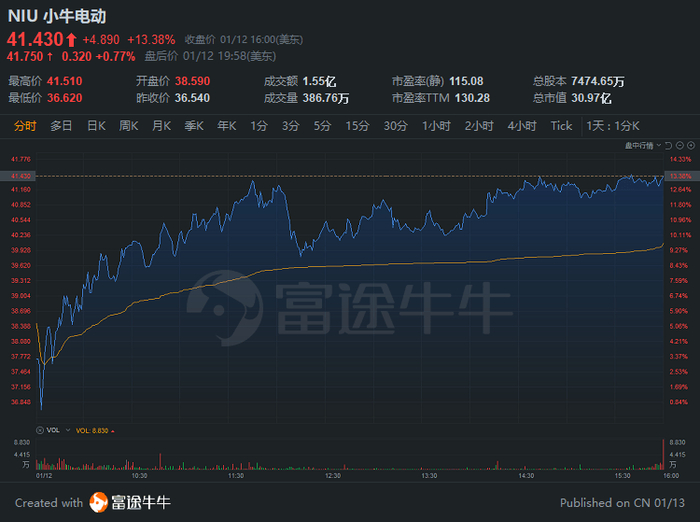The height and width of the screenshot is (522, 700).
Task: Click the 市盈率(静) value 115.08
Action: [x=466, y=81]
